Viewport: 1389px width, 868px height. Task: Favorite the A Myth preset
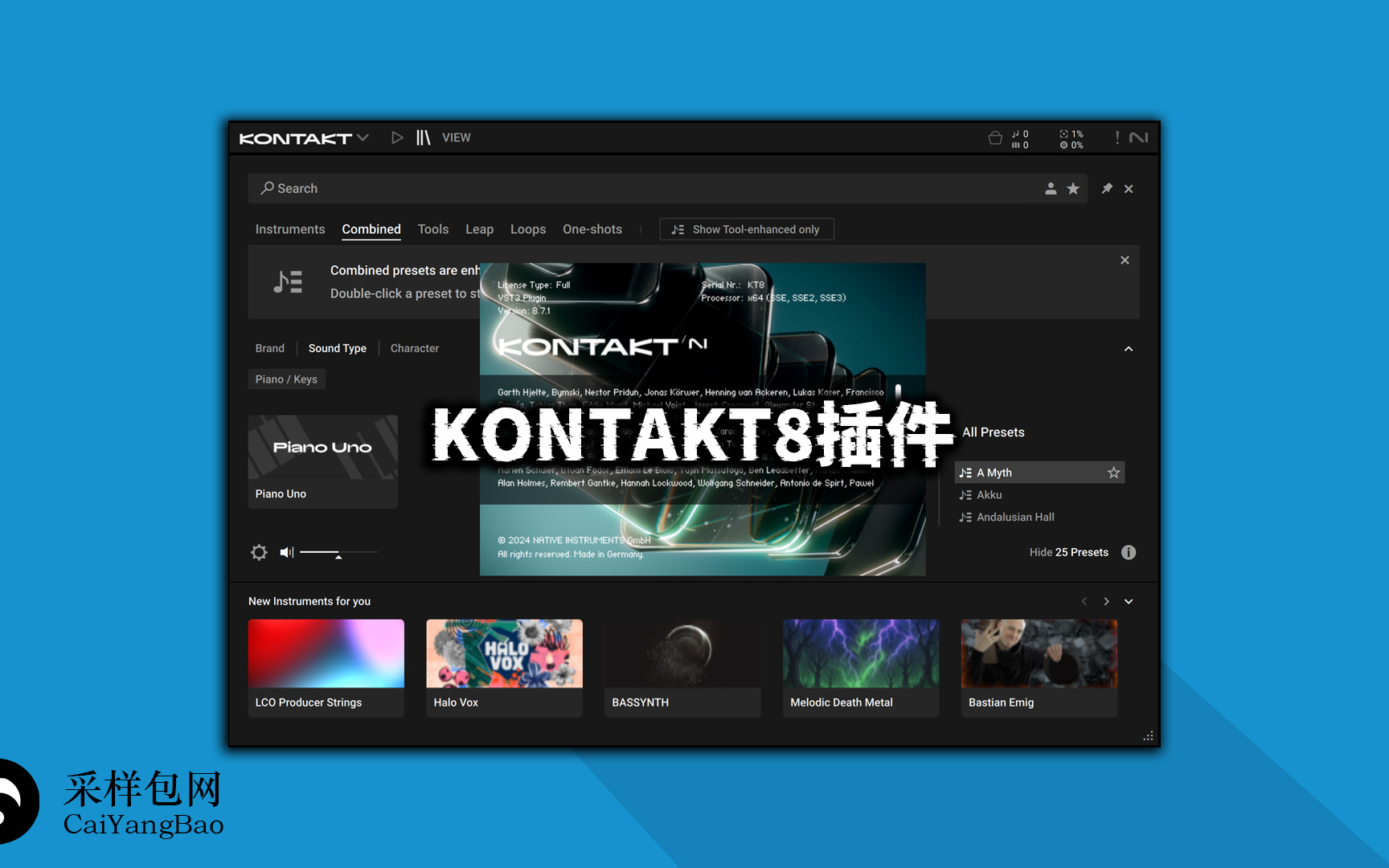point(1113,473)
